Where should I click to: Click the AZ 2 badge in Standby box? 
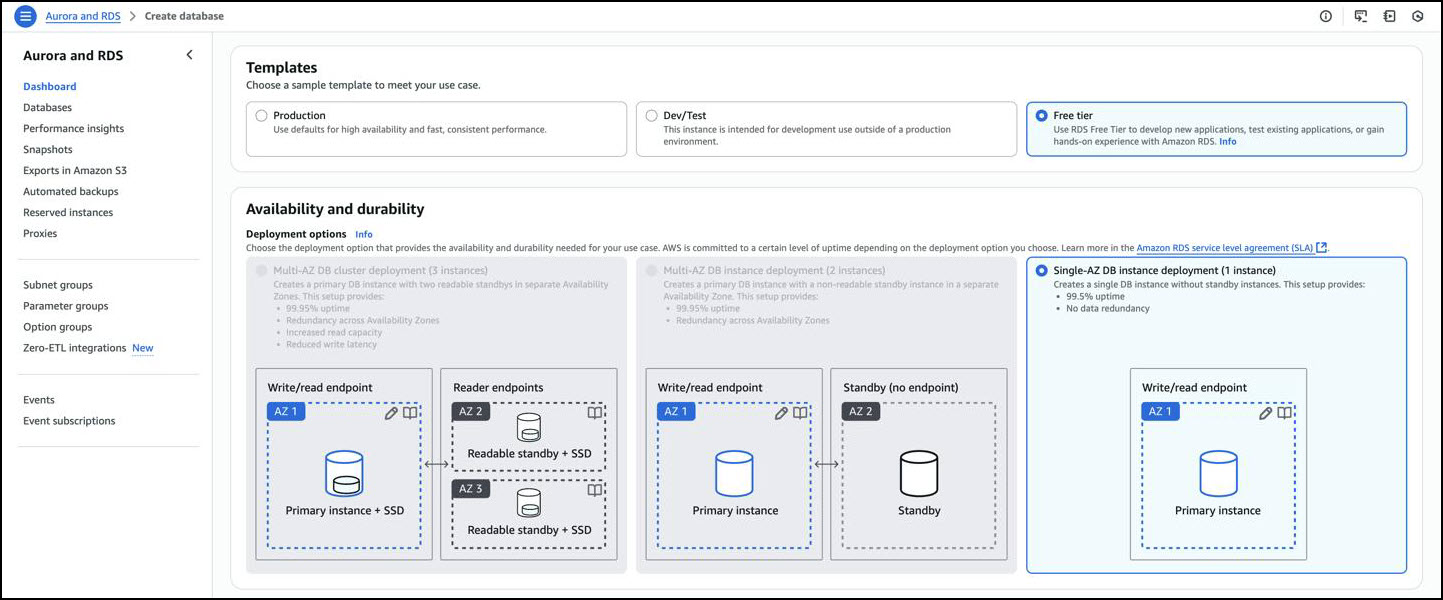click(x=861, y=411)
